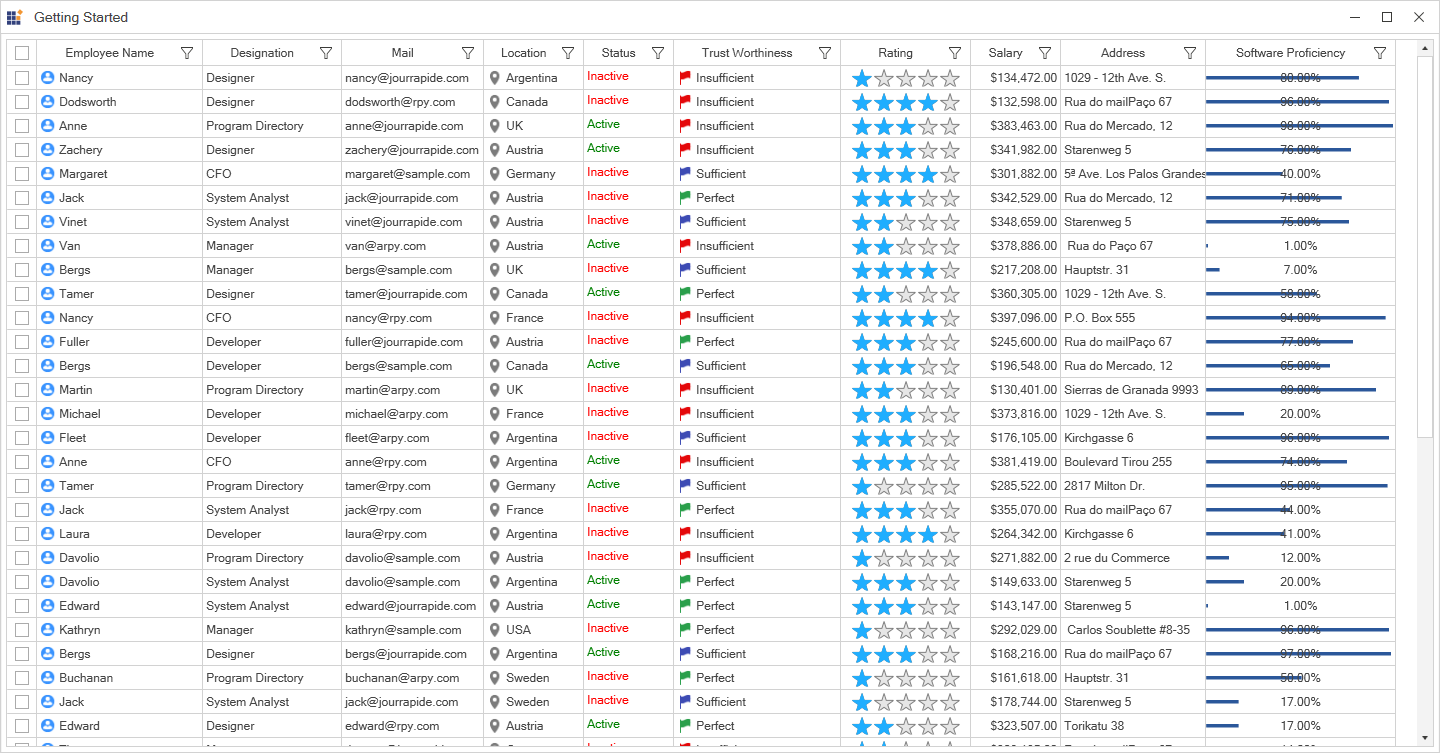
Task: Click the vertical scrollbar down arrow
Action: (x=1425, y=739)
